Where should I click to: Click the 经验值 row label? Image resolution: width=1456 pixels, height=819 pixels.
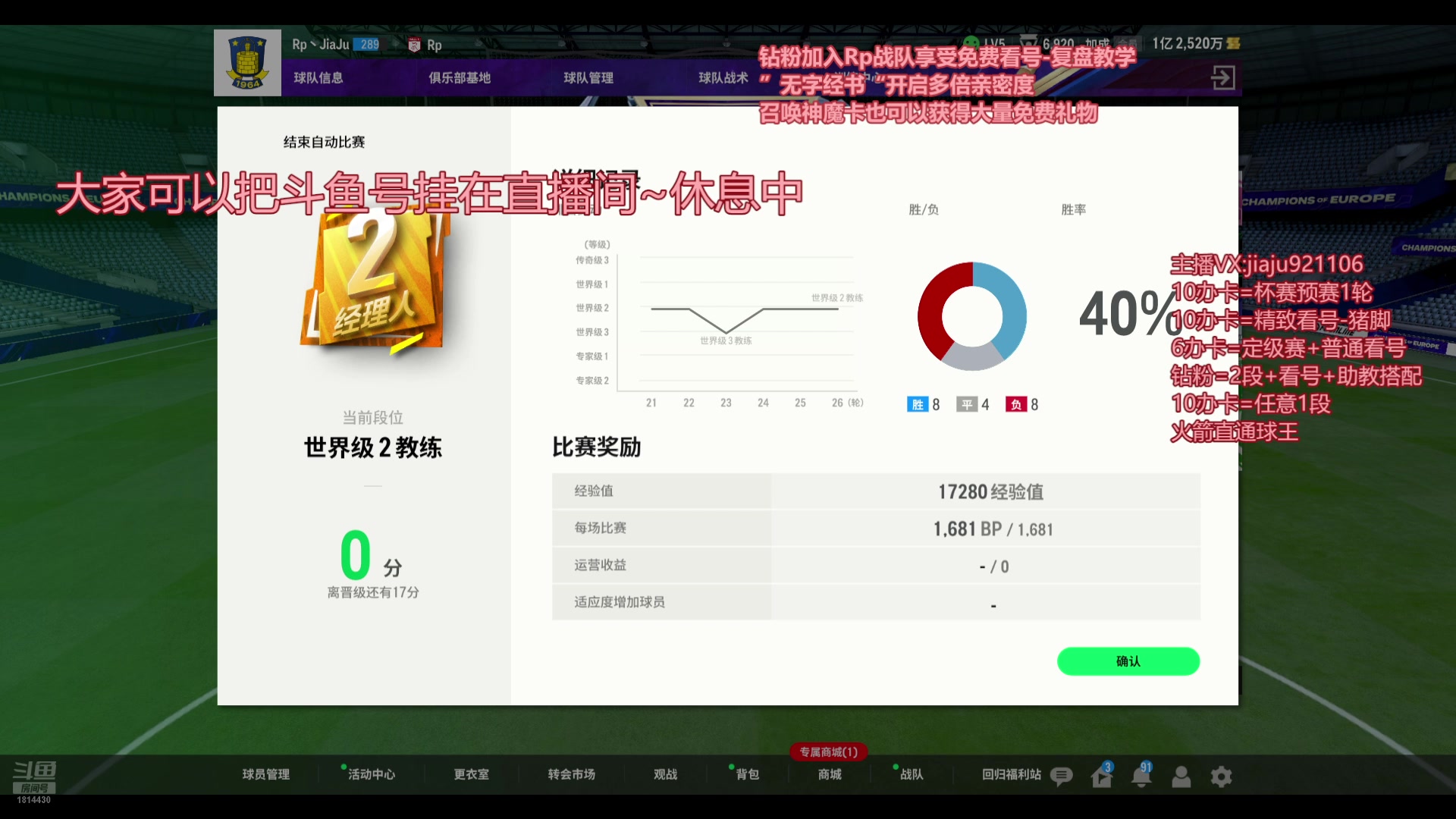pos(594,491)
